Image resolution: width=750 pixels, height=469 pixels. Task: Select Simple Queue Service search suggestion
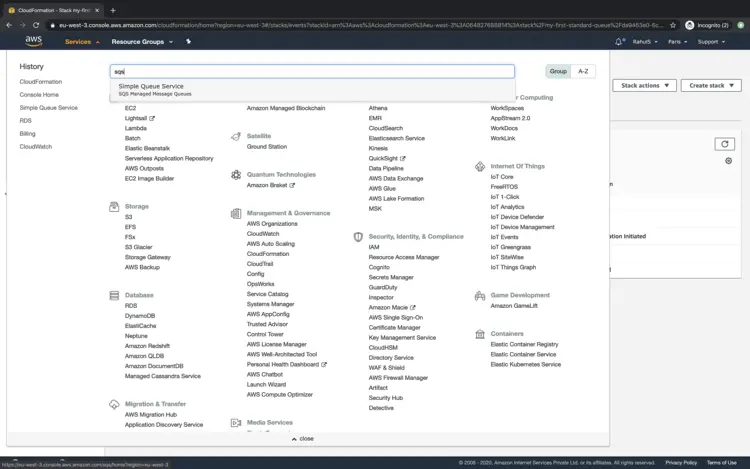[313, 90]
